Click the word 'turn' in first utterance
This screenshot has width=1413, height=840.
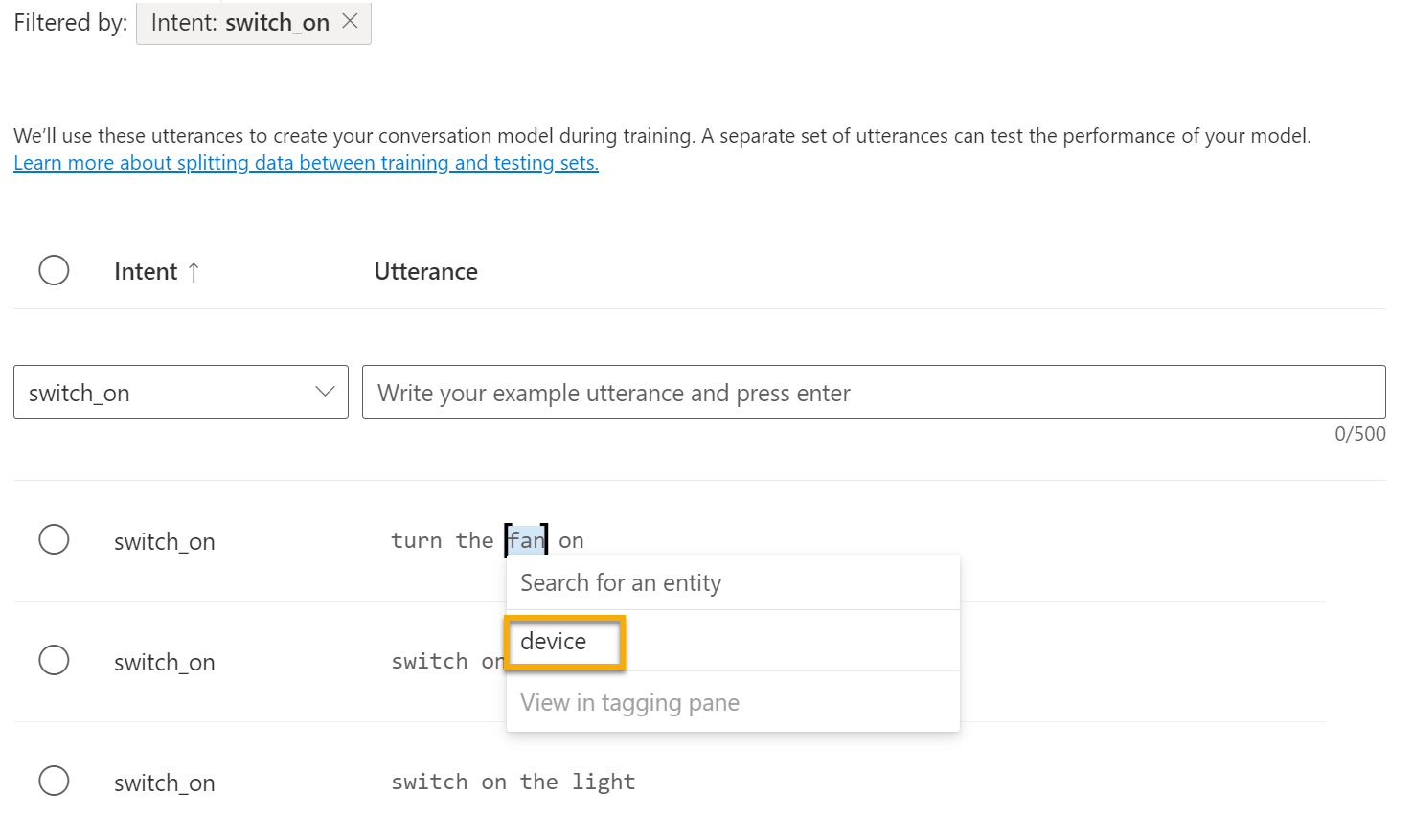tap(416, 541)
